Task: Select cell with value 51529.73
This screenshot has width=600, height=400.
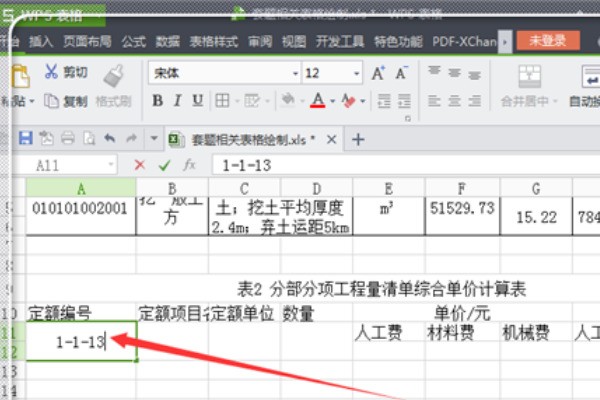Action: tap(462, 216)
